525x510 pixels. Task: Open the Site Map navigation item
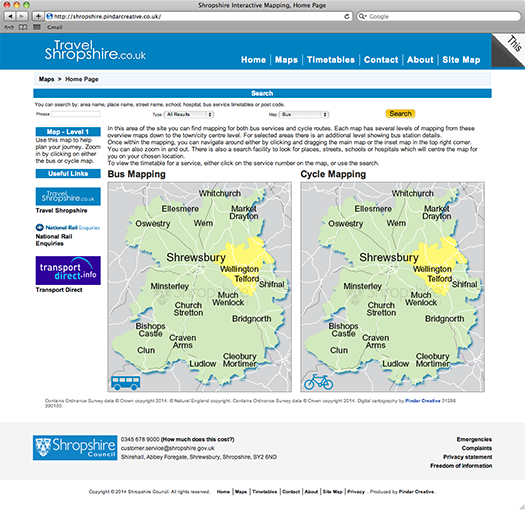461,60
